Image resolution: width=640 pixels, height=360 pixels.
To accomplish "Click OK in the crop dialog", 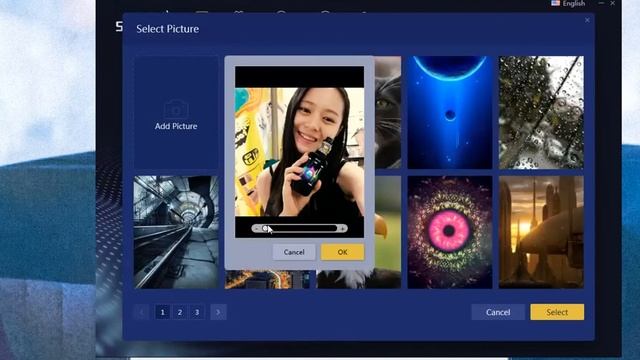I will (x=342, y=252).
